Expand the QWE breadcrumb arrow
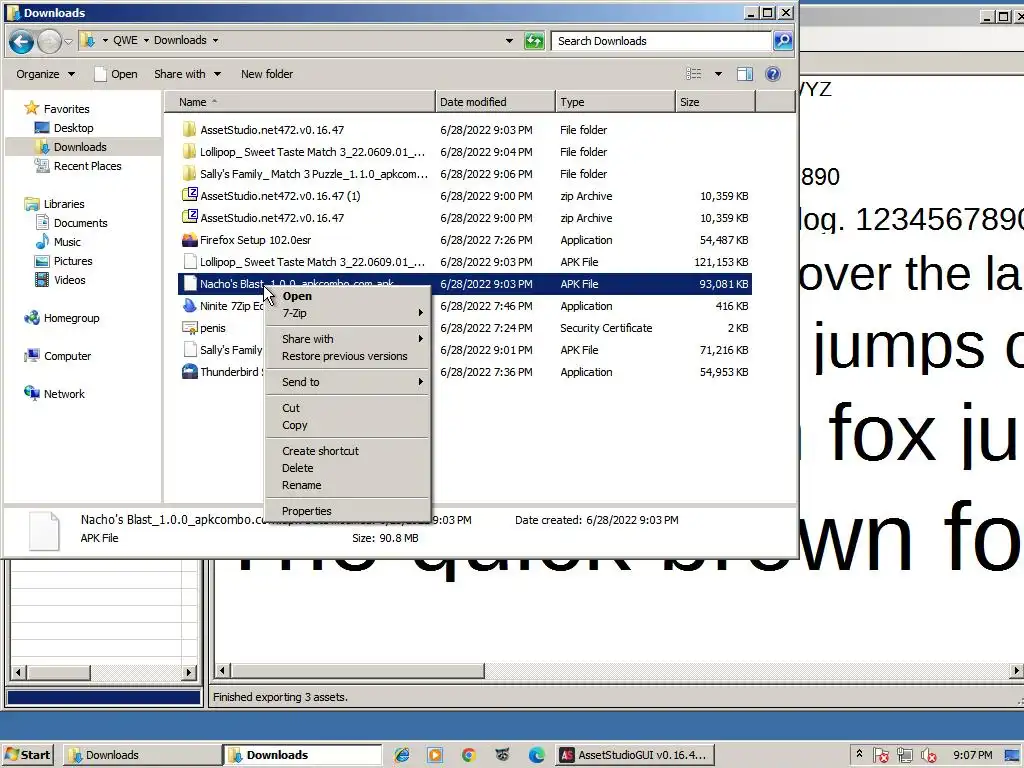The image size is (1024, 768). 146,40
